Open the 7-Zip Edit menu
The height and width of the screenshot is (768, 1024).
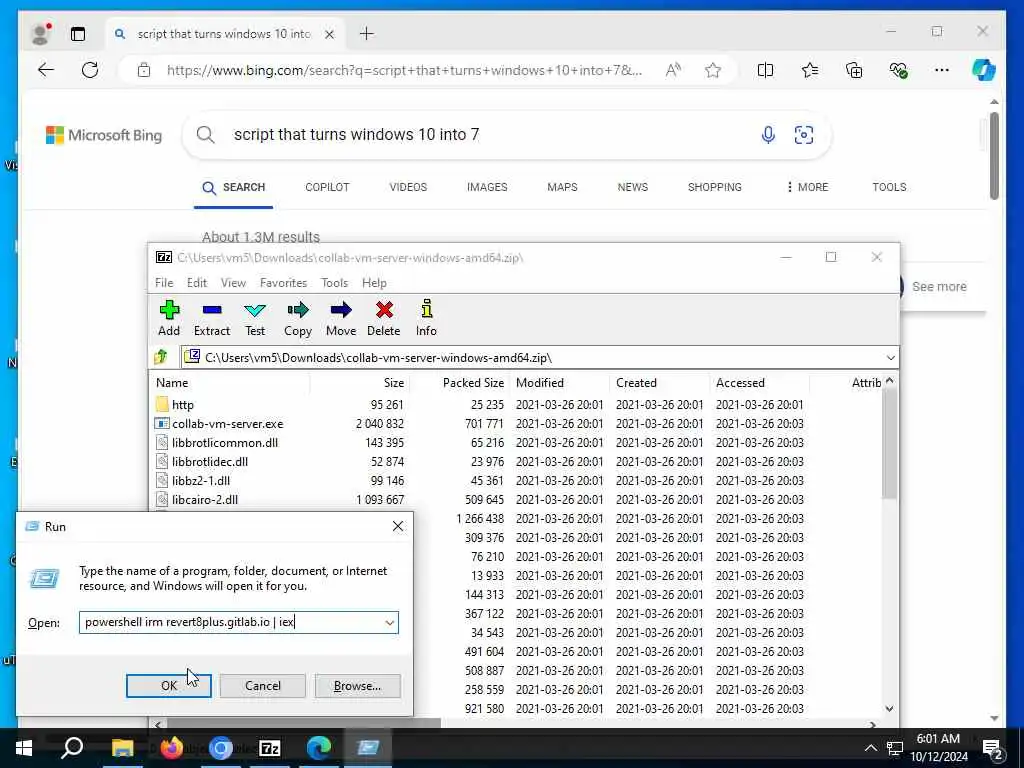[x=197, y=283]
